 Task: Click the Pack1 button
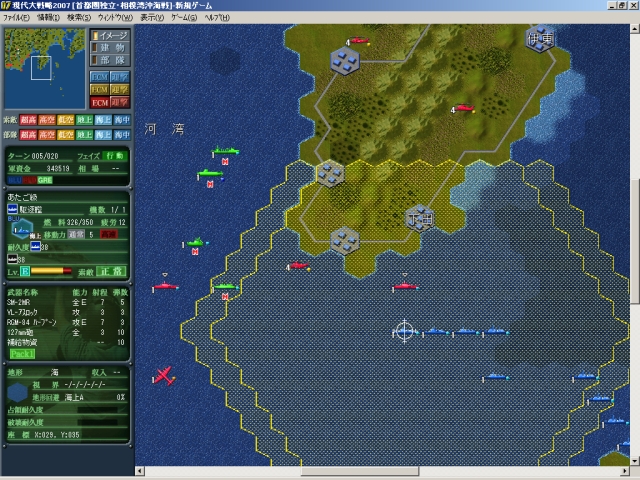[x=22, y=353]
